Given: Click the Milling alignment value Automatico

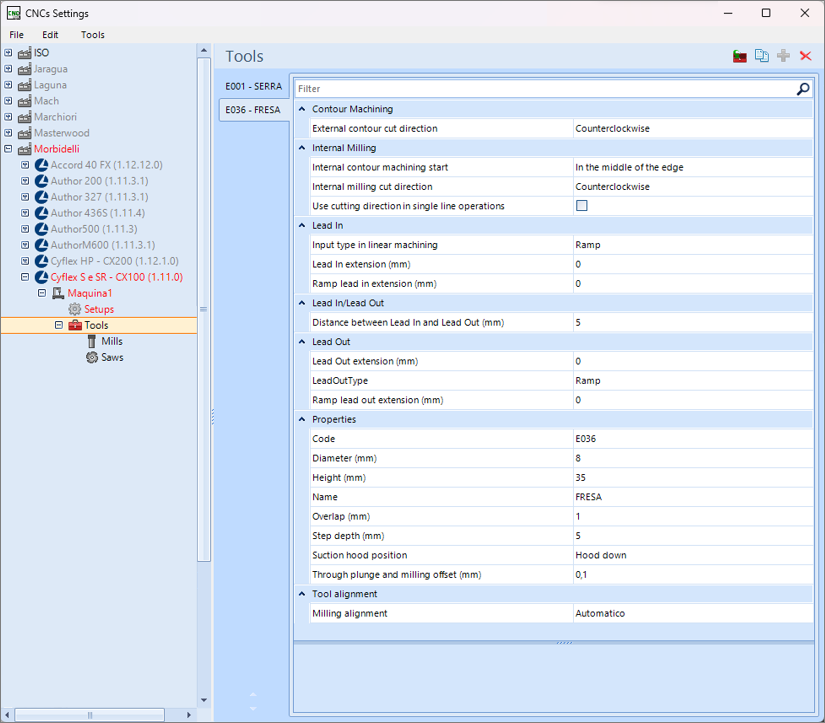Looking at the screenshot, I should tap(600, 614).
